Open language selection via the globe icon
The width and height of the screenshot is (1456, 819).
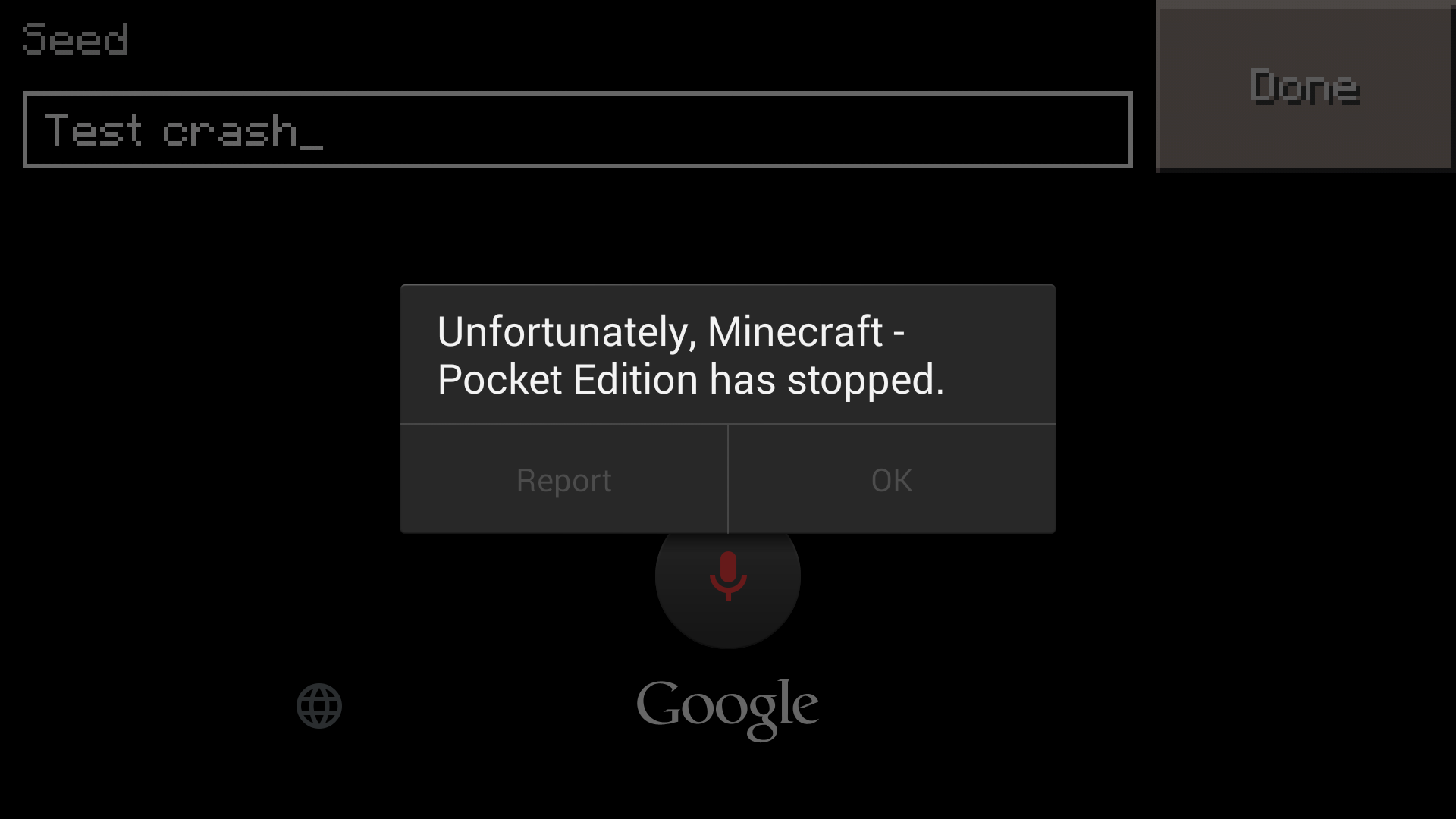click(319, 706)
